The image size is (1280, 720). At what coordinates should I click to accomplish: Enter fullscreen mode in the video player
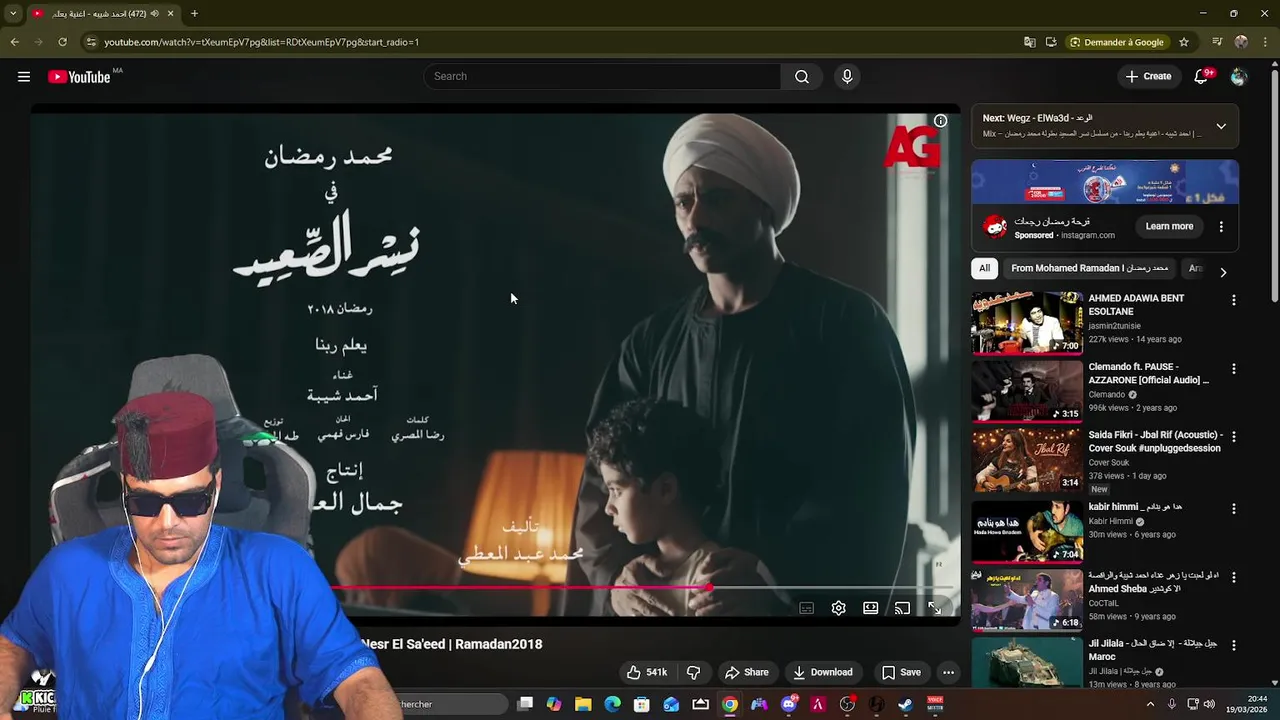click(x=934, y=608)
